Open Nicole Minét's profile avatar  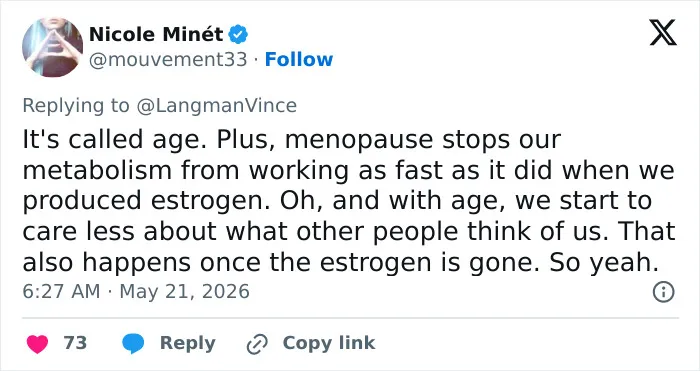[x=53, y=47]
